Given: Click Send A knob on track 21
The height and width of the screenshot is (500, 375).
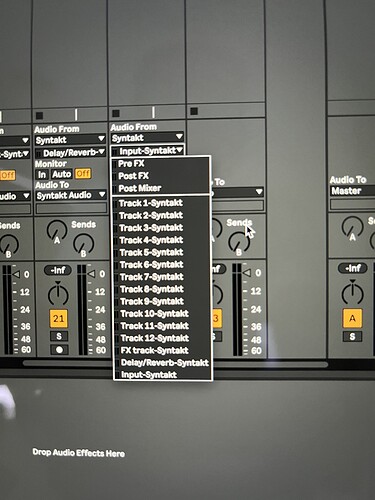Looking at the screenshot, I should [57, 231].
